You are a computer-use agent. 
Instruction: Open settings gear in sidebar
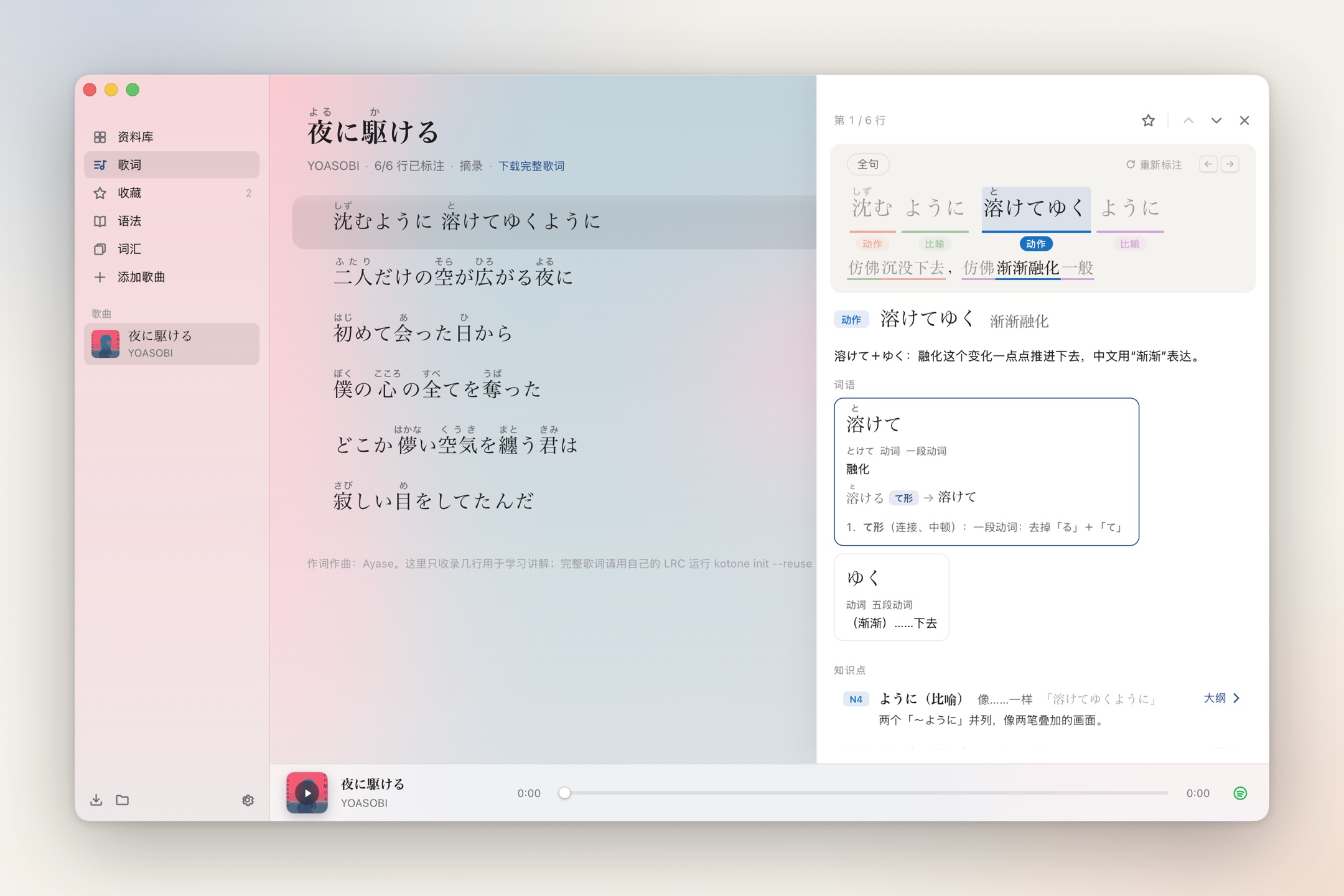pyautogui.click(x=248, y=800)
